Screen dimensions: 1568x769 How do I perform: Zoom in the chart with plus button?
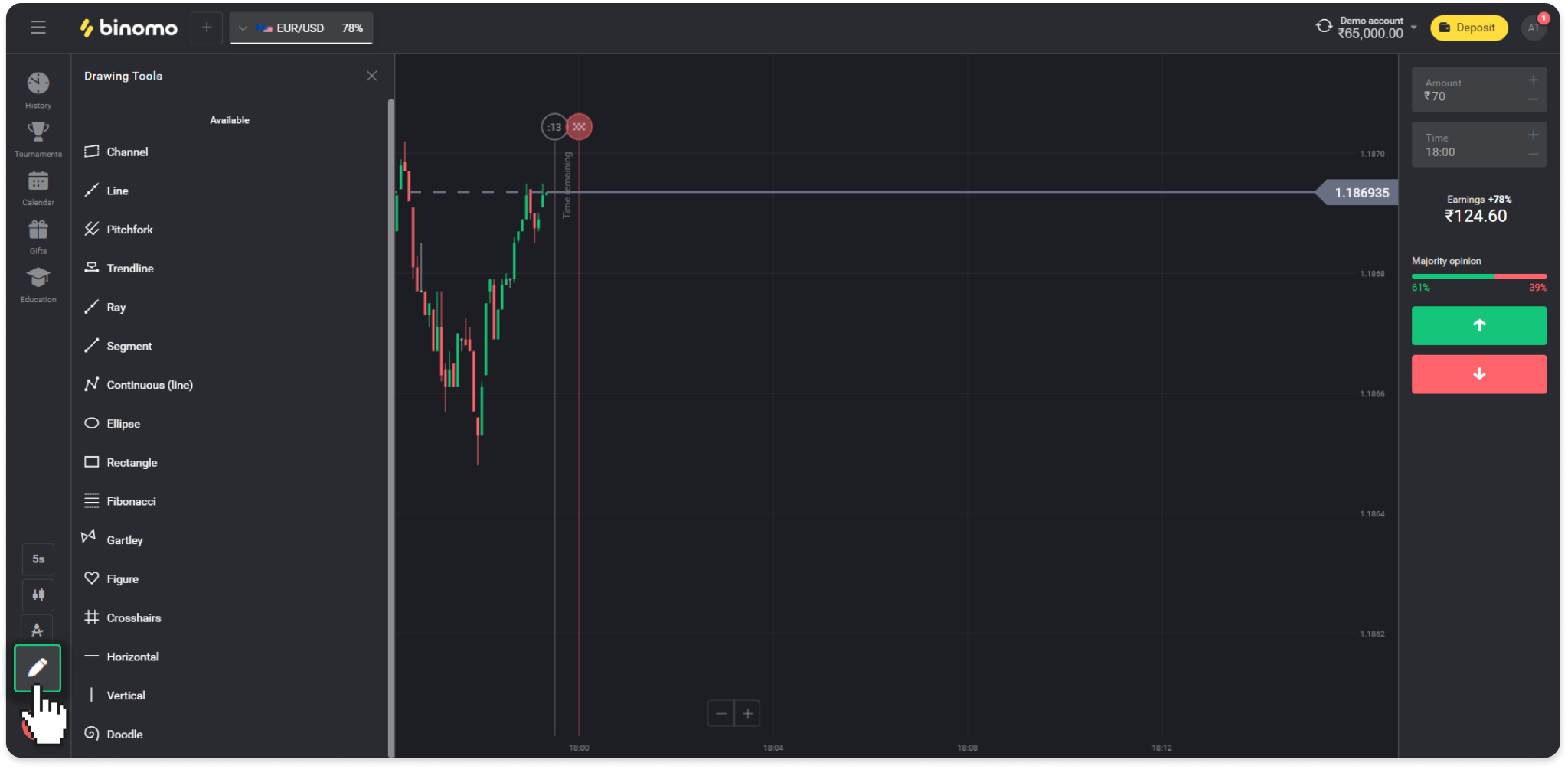(747, 714)
